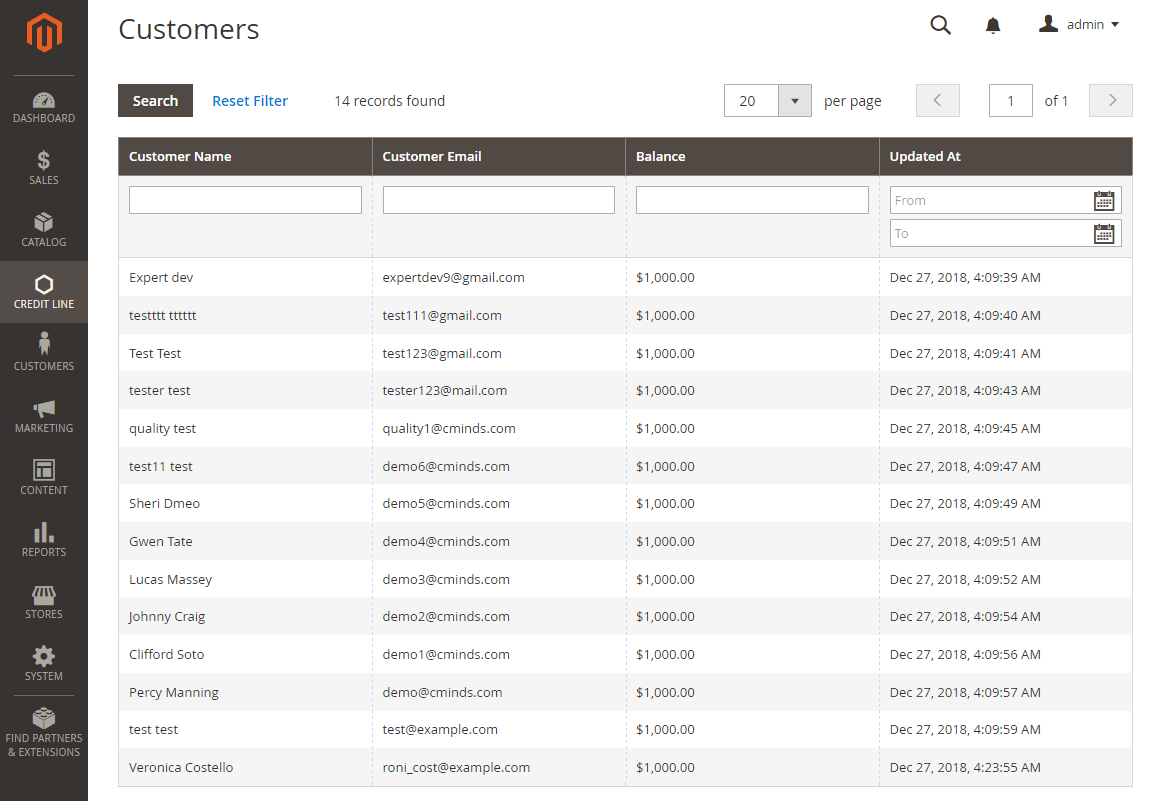
Task: Open the Updated At To calendar picker
Action: click(1103, 234)
